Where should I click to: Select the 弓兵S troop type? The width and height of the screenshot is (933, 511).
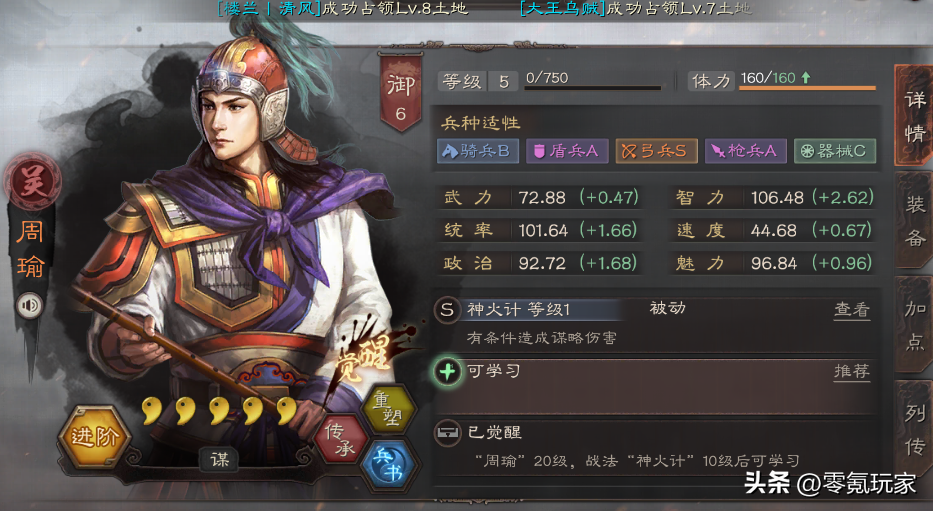pyautogui.click(x=656, y=151)
